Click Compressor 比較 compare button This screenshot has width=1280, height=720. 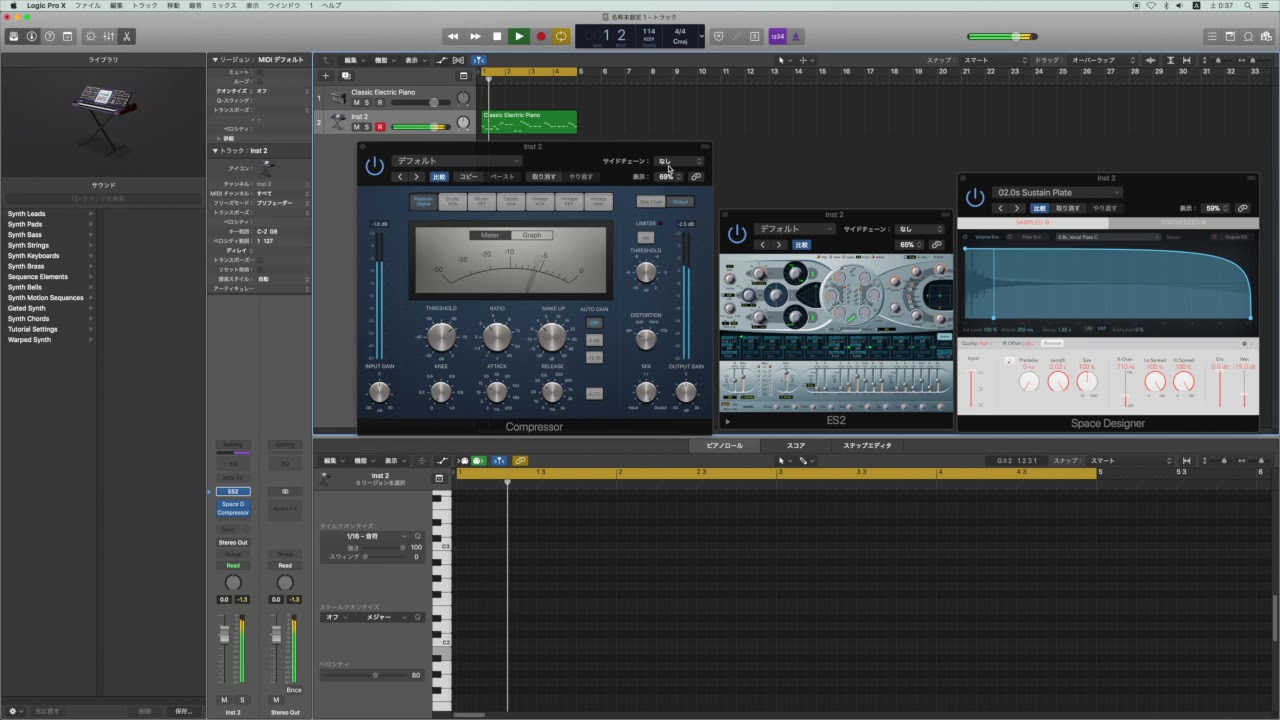tap(439, 177)
